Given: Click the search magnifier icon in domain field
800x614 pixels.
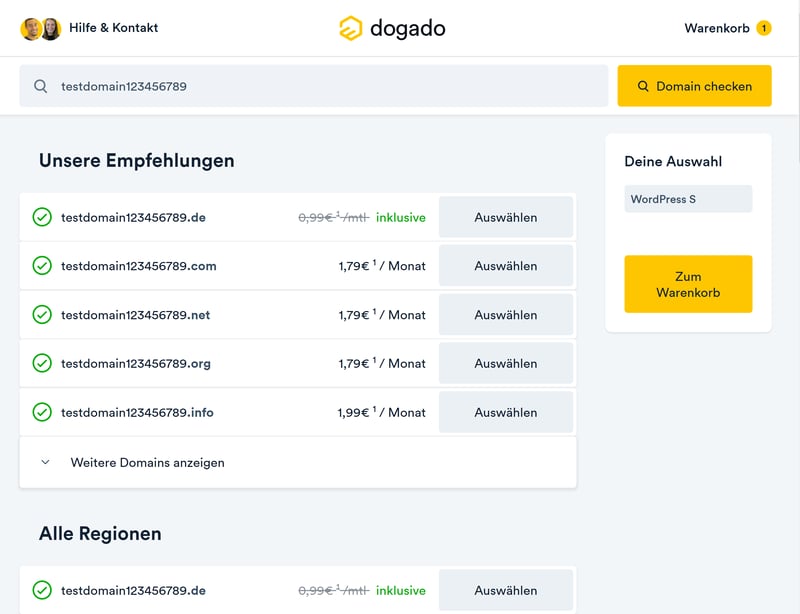Looking at the screenshot, I should [x=41, y=86].
